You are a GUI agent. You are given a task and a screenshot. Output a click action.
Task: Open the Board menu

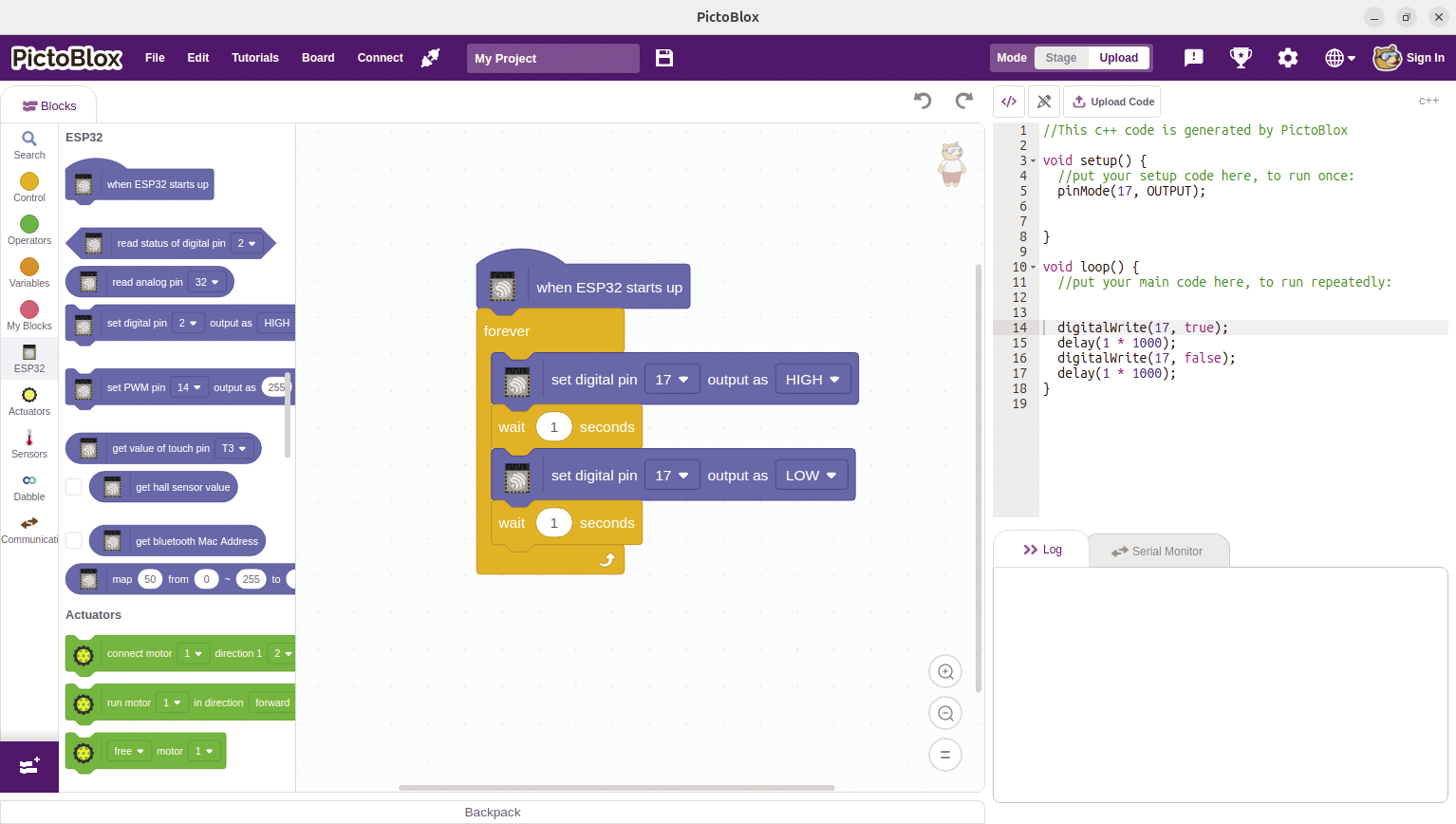[318, 58]
